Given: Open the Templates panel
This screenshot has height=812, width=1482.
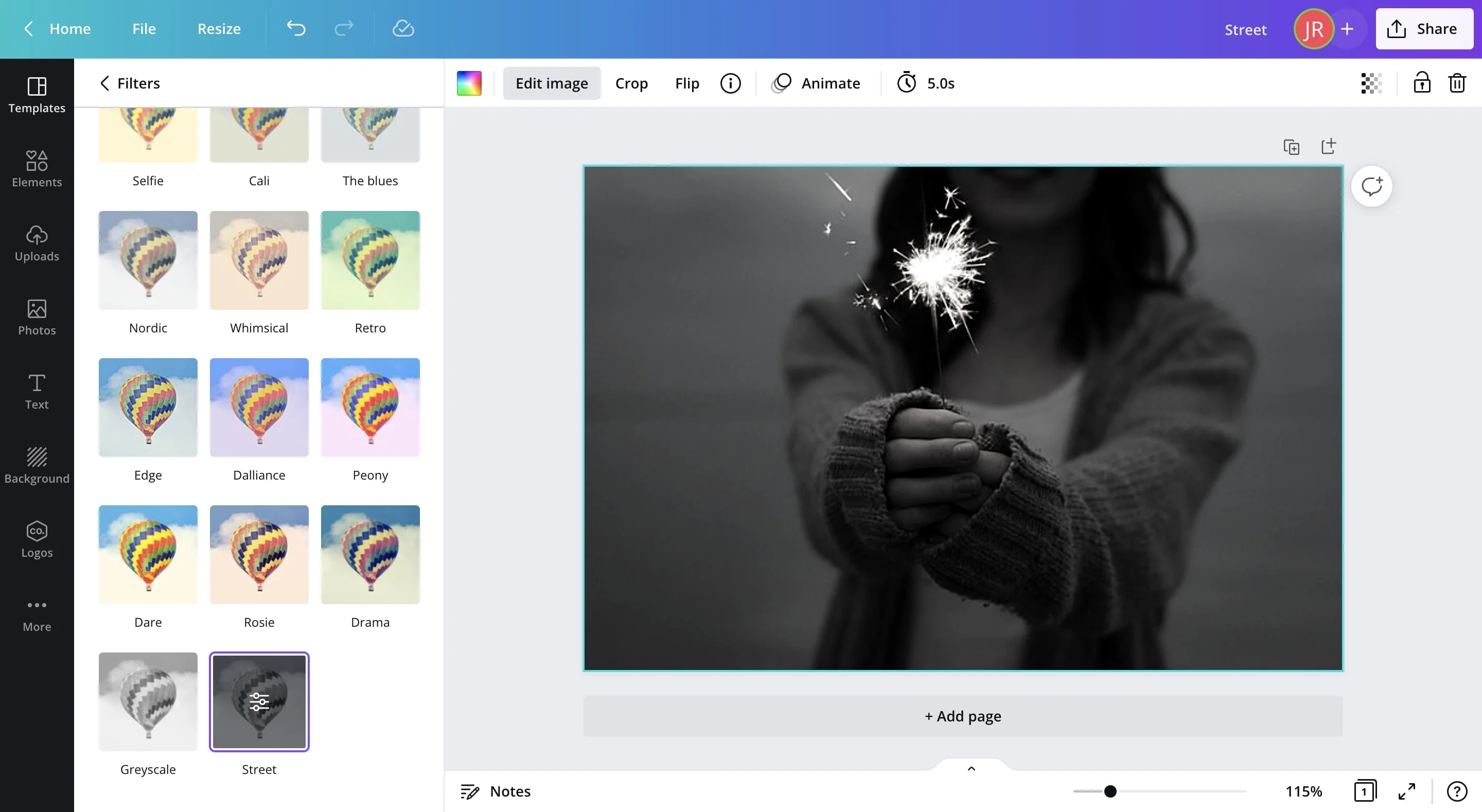Looking at the screenshot, I should [x=37, y=95].
